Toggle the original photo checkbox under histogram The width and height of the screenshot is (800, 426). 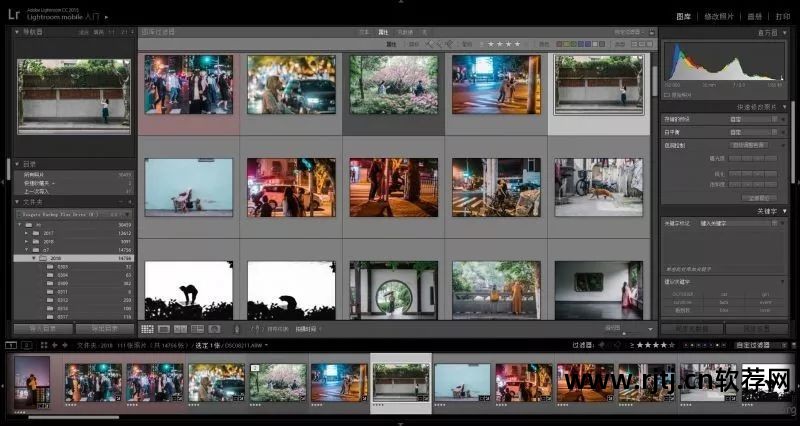(x=668, y=95)
